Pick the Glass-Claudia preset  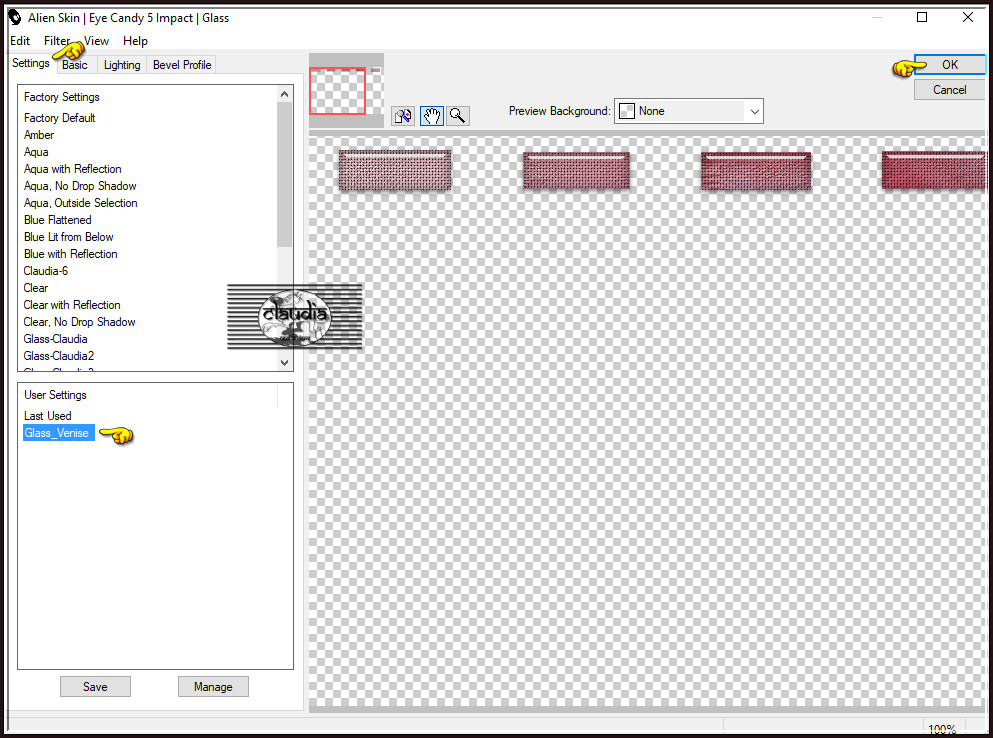coord(55,340)
